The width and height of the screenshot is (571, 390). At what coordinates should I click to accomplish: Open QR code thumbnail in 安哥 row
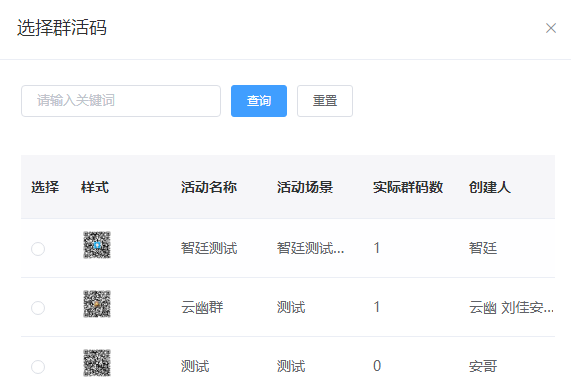pyautogui.click(x=97, y=363)
